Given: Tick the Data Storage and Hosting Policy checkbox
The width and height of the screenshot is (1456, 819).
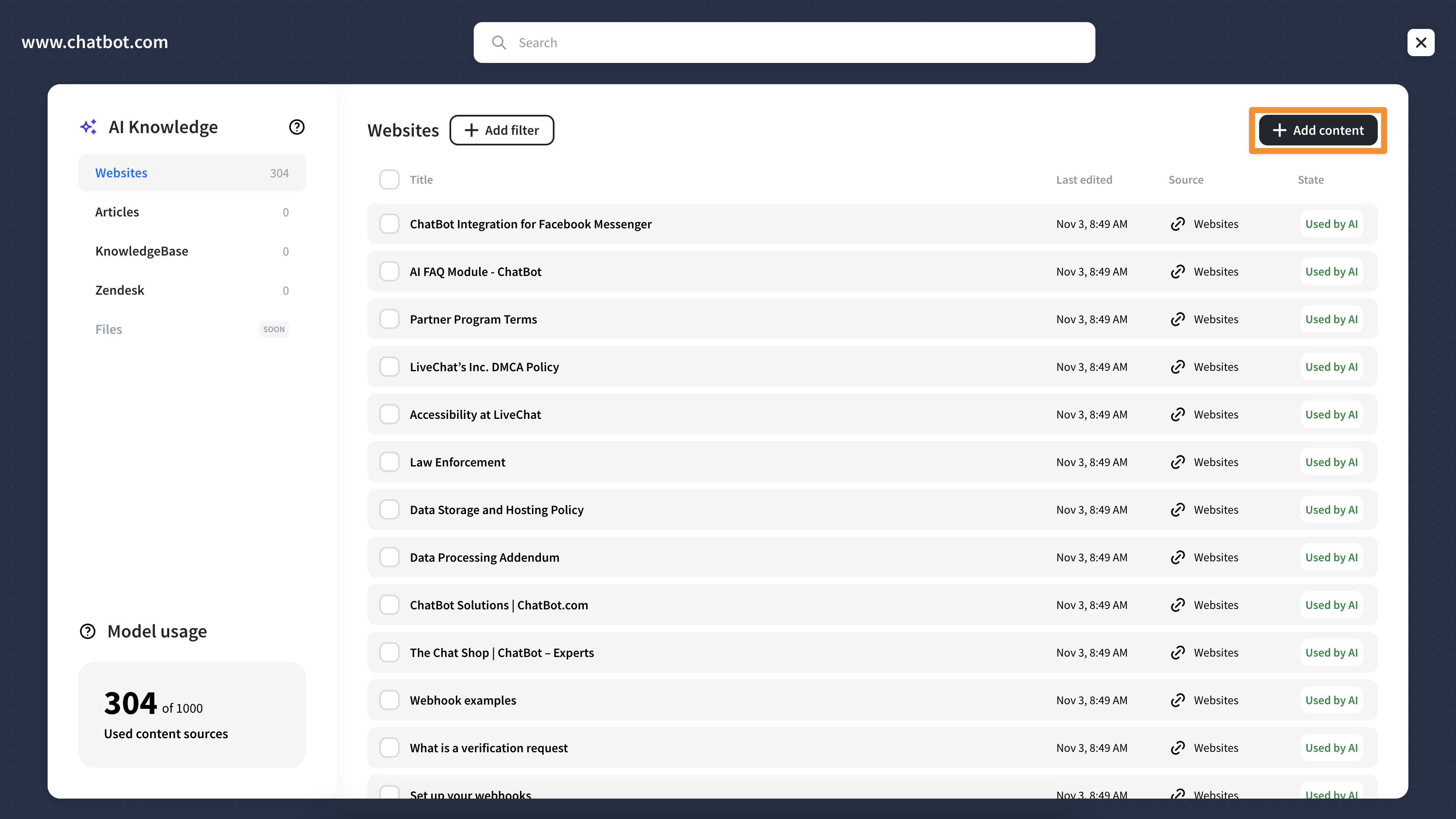Looking at the screenshot, I should [390, 510].
